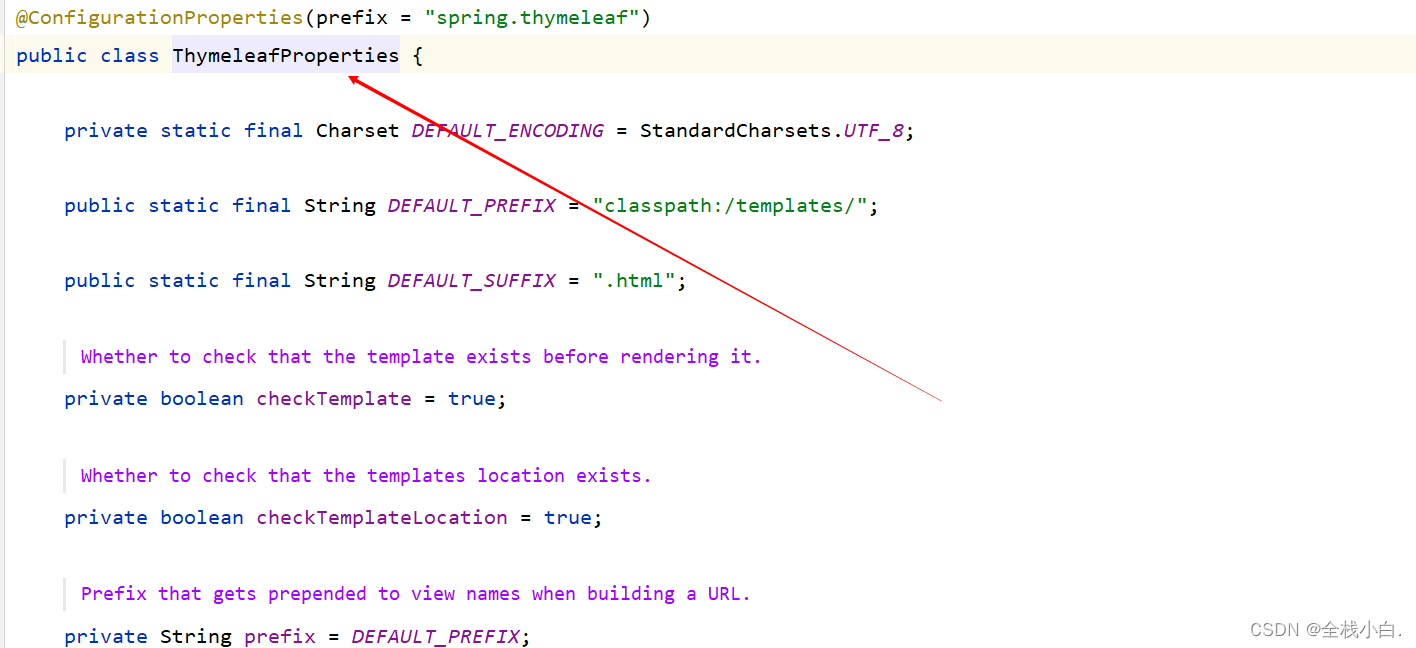The height and width of the screenshot is (648, 1416).
Task: Click the comment about template exists before rendering
Action: coord(421,356)
